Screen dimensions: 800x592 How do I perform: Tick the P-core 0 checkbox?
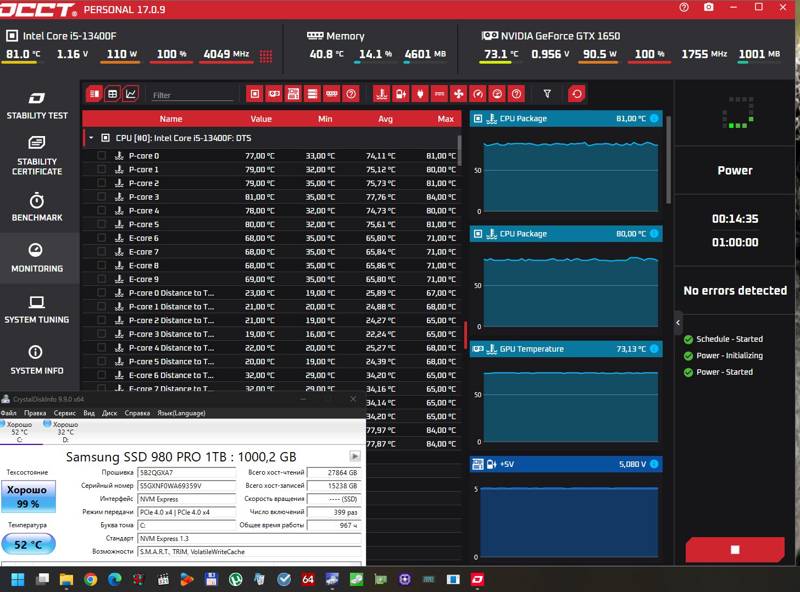tap(102, 156)
